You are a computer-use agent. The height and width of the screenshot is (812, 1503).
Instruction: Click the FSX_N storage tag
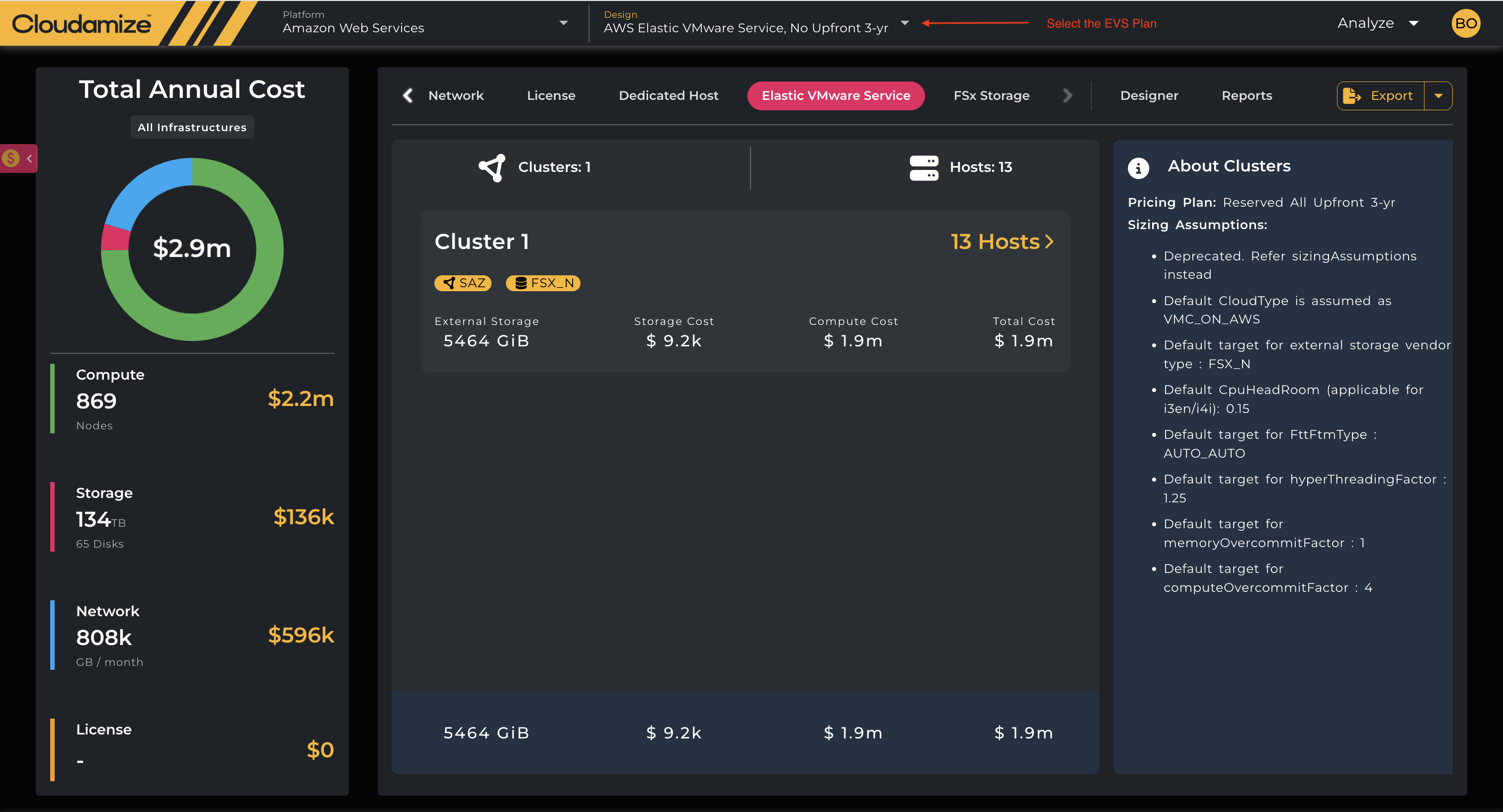tap(543, 283)
